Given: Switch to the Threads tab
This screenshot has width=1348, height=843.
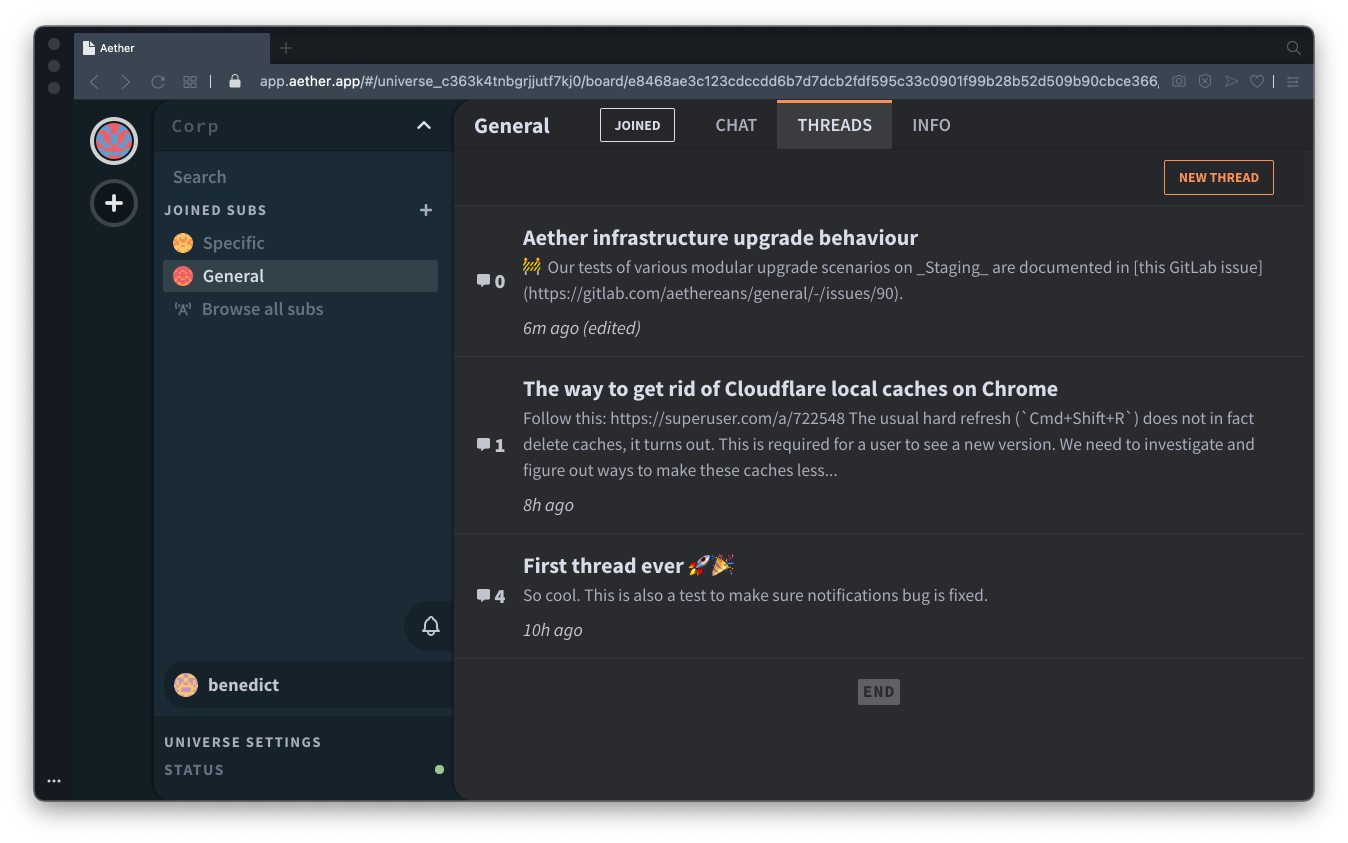Looking at the screenshot, I should (834, 125).
